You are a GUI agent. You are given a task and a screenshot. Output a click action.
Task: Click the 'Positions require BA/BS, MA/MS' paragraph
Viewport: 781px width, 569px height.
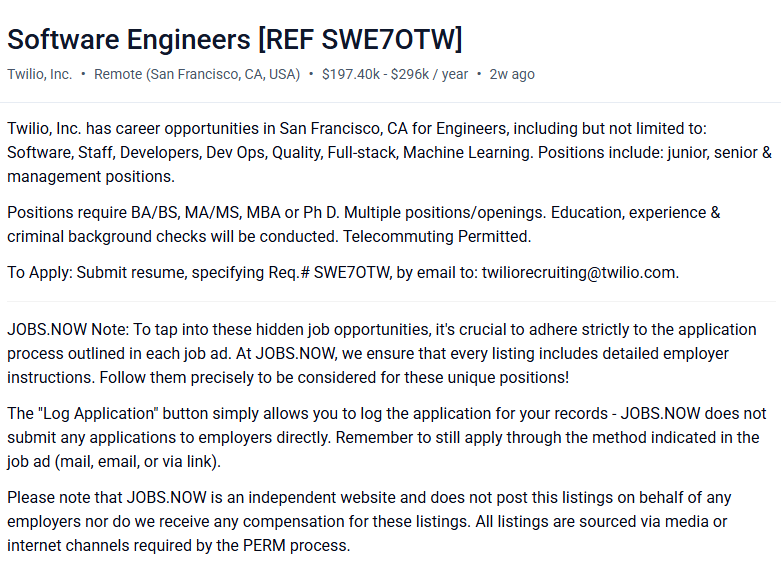click(364, 224)
